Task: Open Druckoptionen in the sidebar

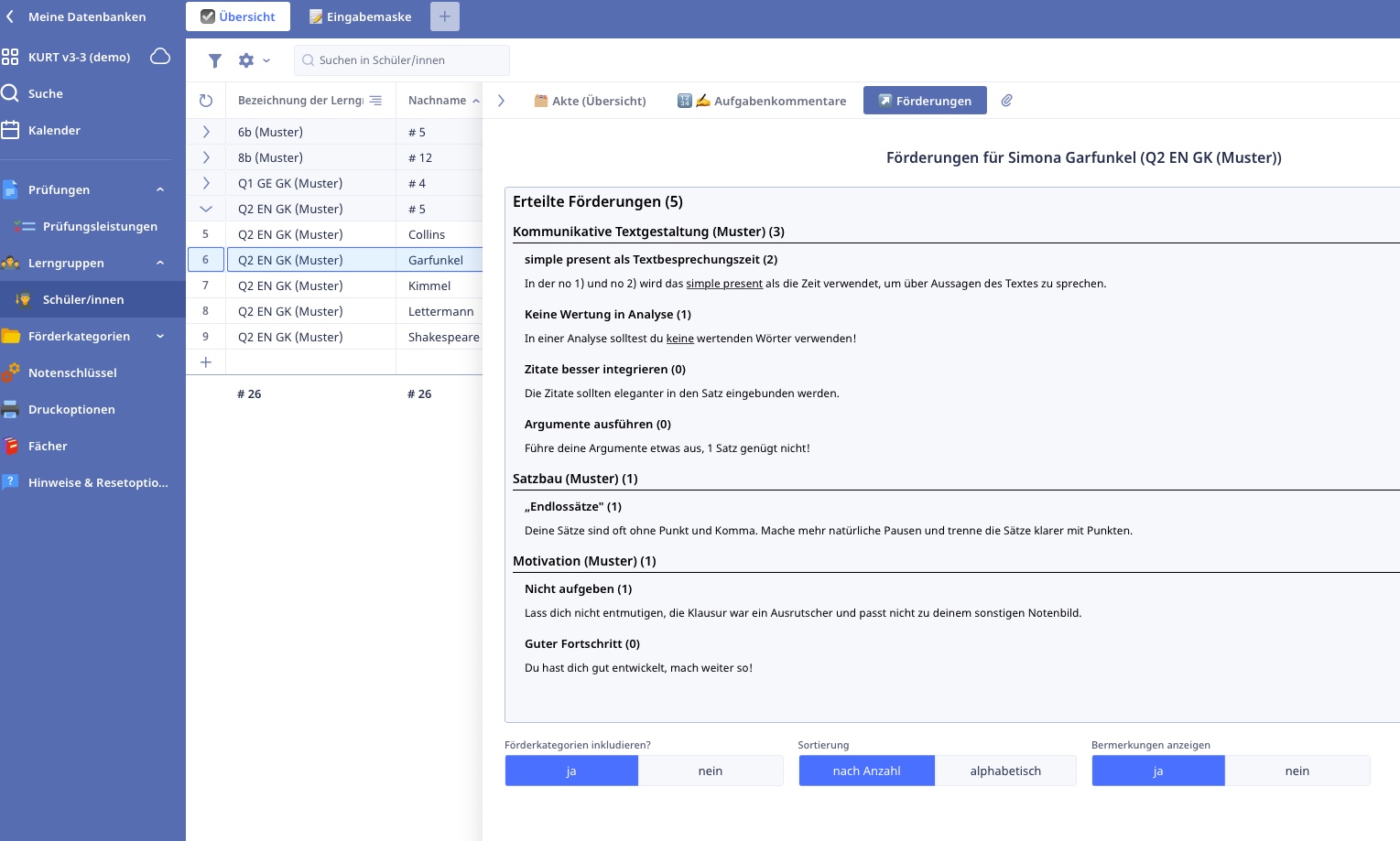Action: (x=71, y=409)
